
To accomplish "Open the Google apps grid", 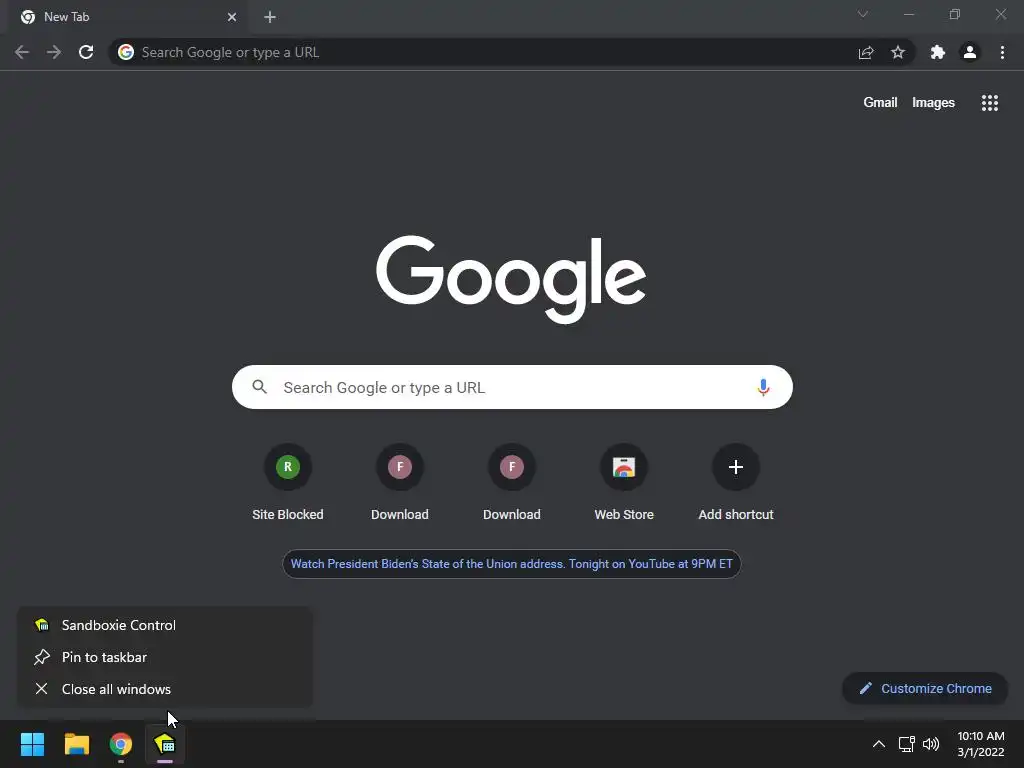I will tap(990, 103).
